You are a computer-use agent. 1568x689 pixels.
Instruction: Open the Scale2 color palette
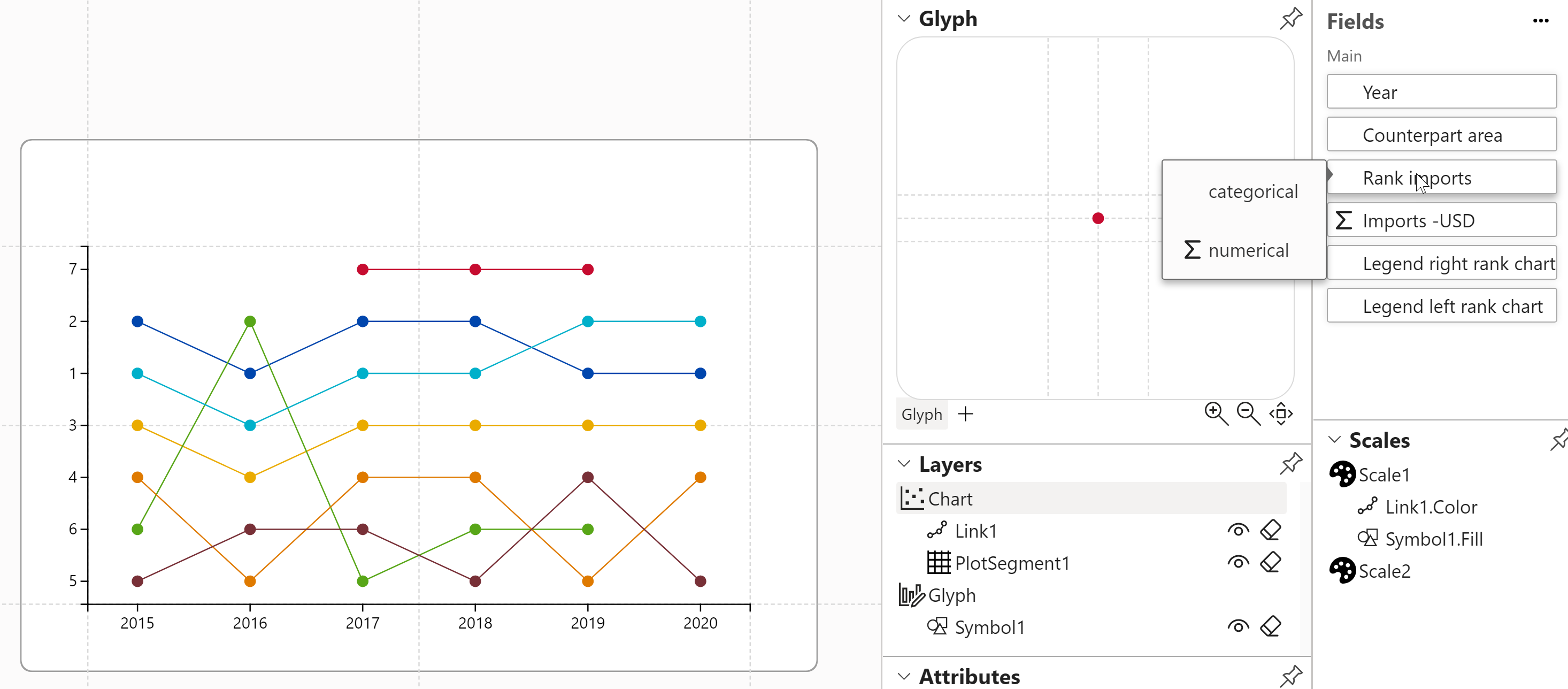click(1343, 570)
